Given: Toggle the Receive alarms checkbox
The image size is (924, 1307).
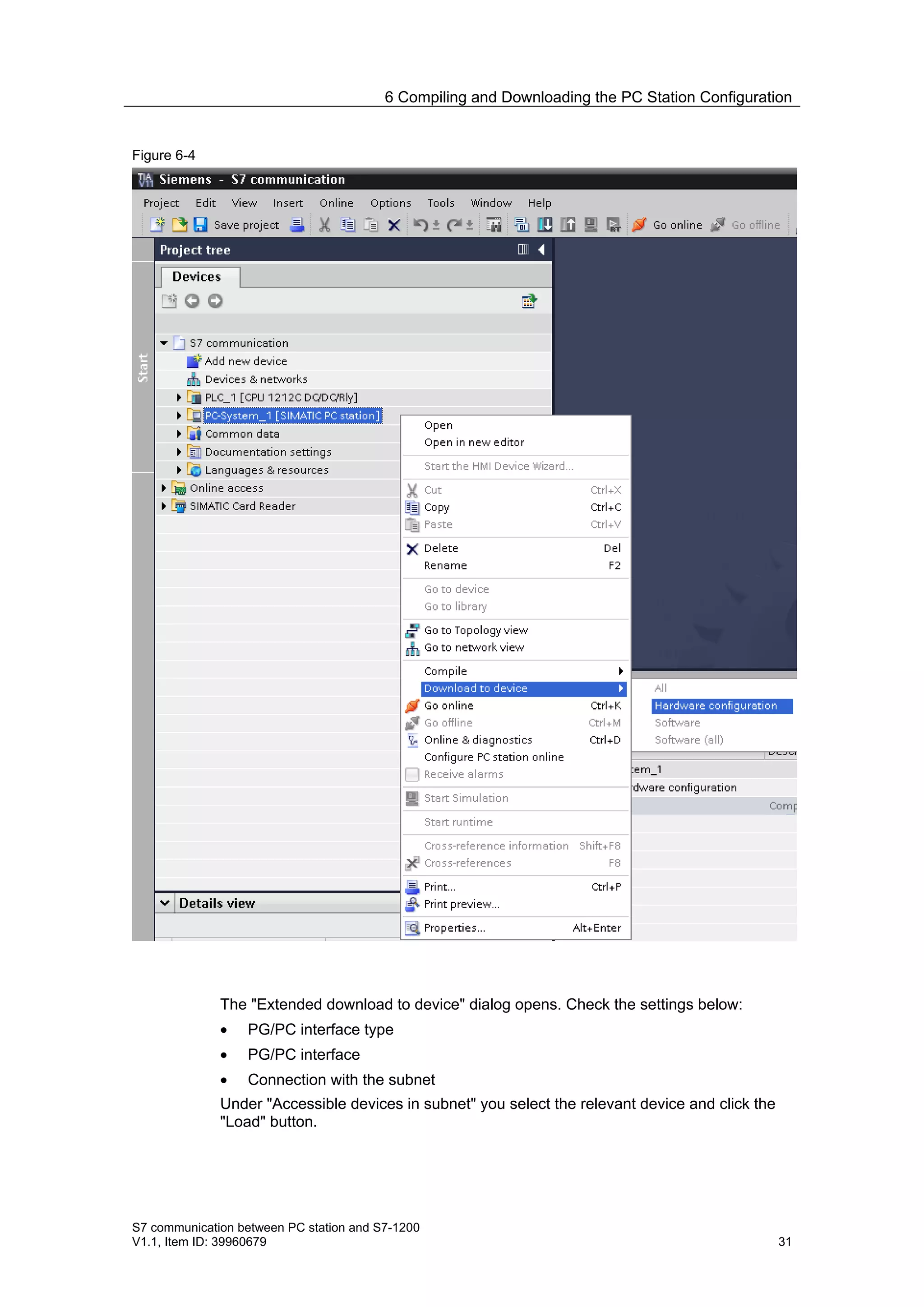Looking at the screenshot, I should [412, 775].
